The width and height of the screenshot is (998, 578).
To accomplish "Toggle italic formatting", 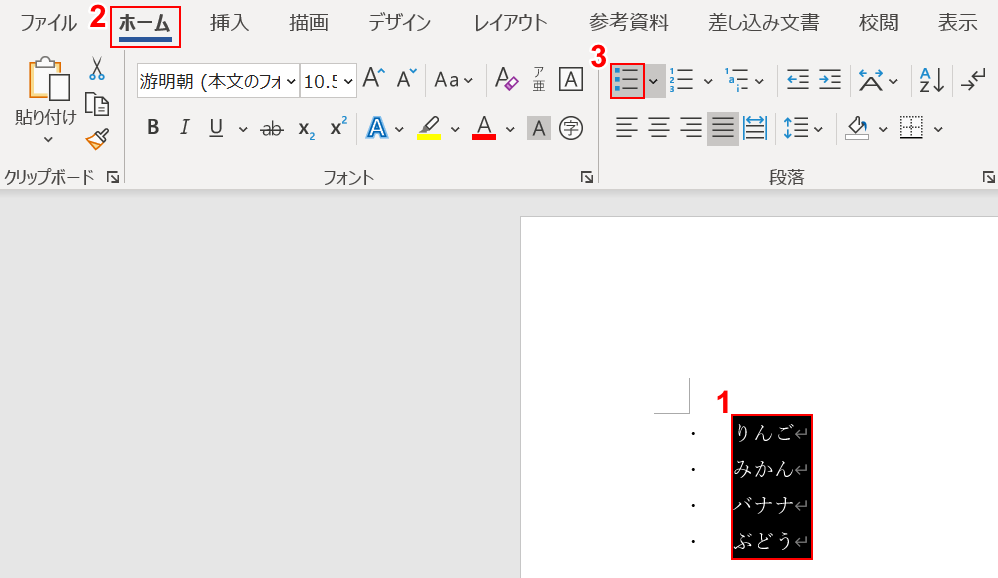I will click(x=184, y=128).
